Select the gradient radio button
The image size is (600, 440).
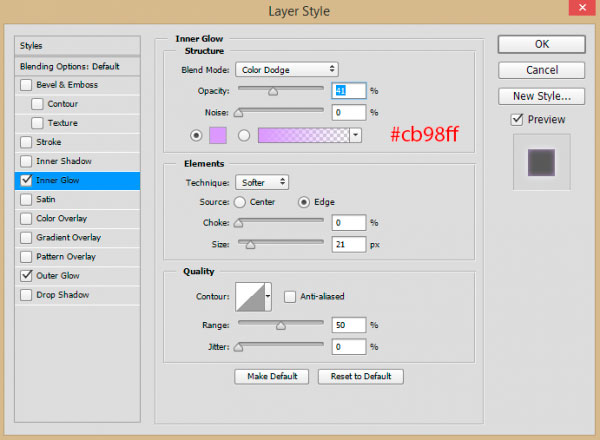point(244,135)
